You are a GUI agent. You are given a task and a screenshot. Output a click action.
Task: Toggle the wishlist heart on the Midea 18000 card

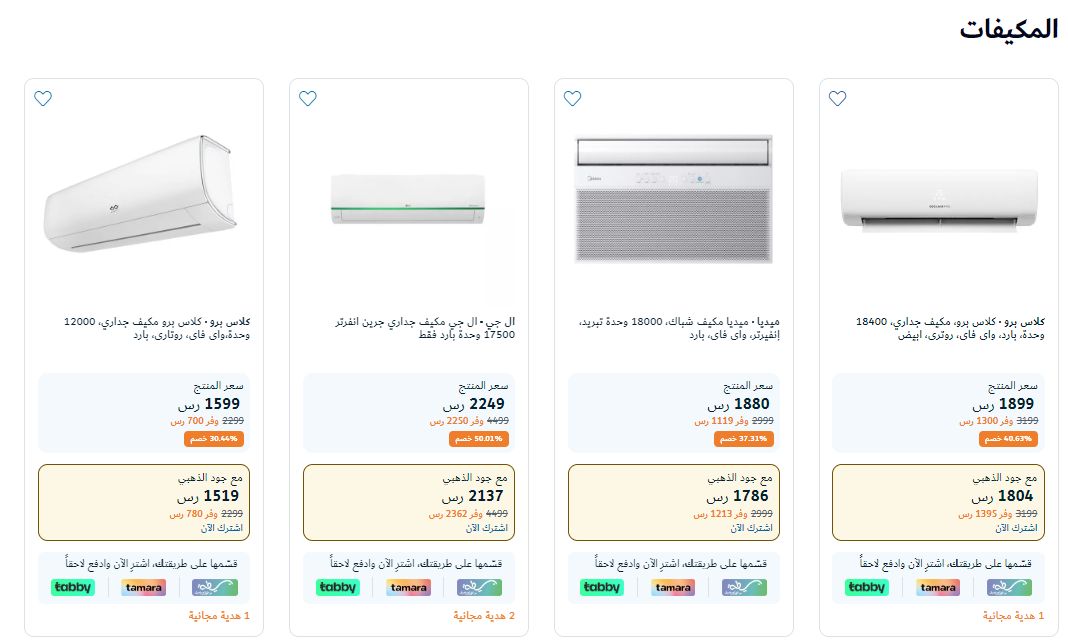coord(571,98)
